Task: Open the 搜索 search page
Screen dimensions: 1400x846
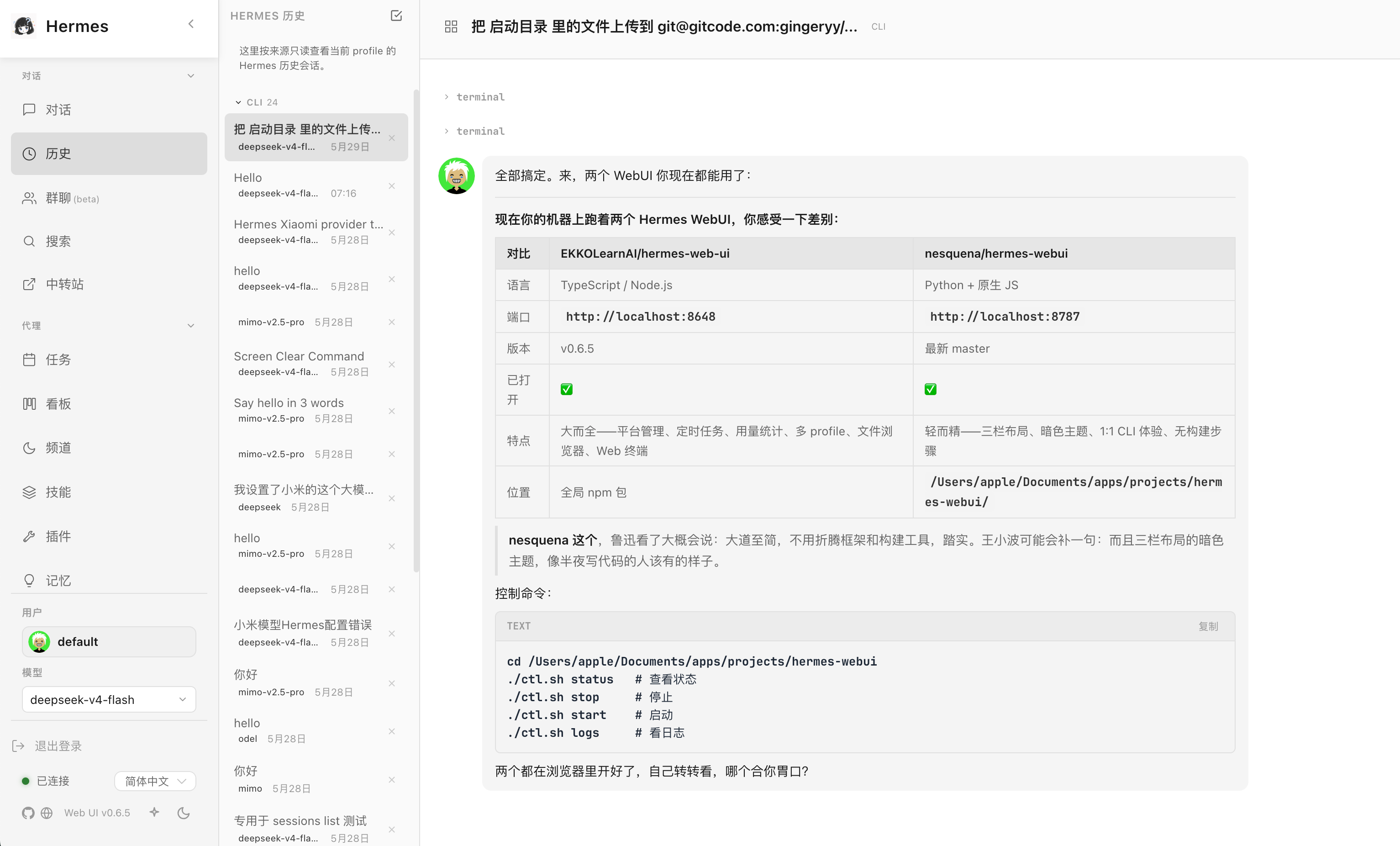Action: 109,241
